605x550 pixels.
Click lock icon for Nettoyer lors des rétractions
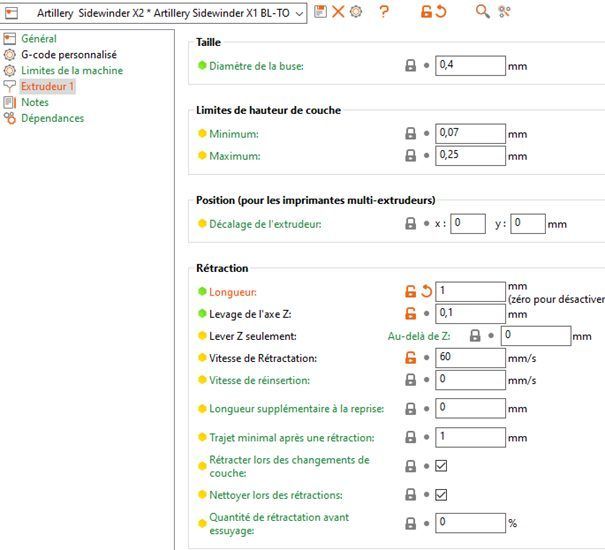pyautogui.click(x=411, y=494)
